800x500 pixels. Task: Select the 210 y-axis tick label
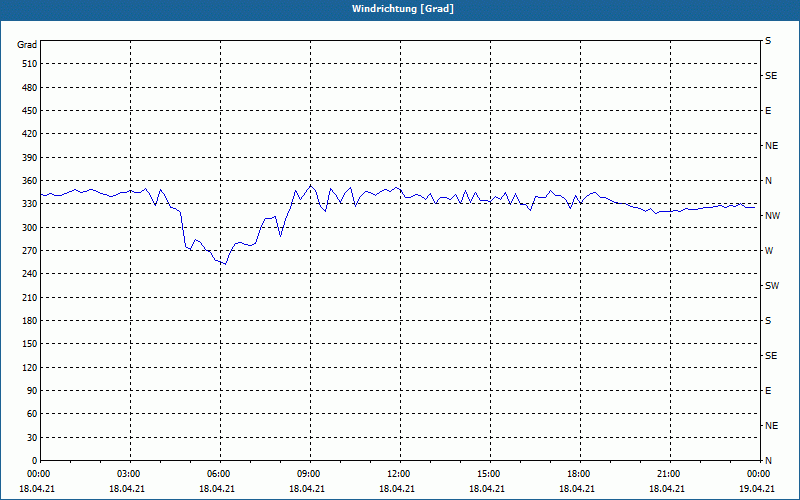click(x=29, y=297)
